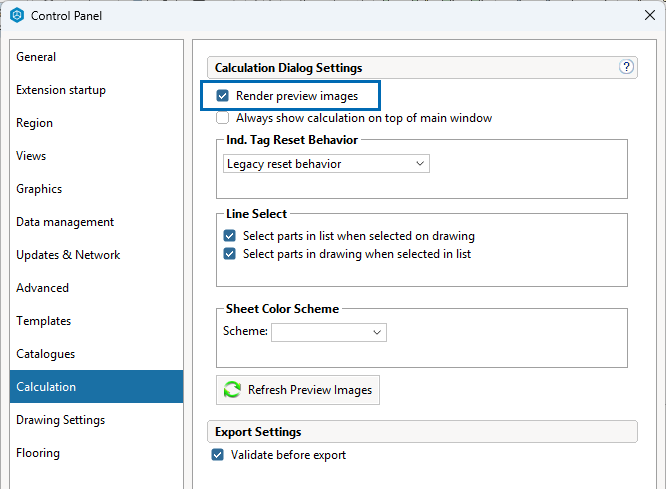Click the Calculation Dialog Settings header

tap(422, 68)
